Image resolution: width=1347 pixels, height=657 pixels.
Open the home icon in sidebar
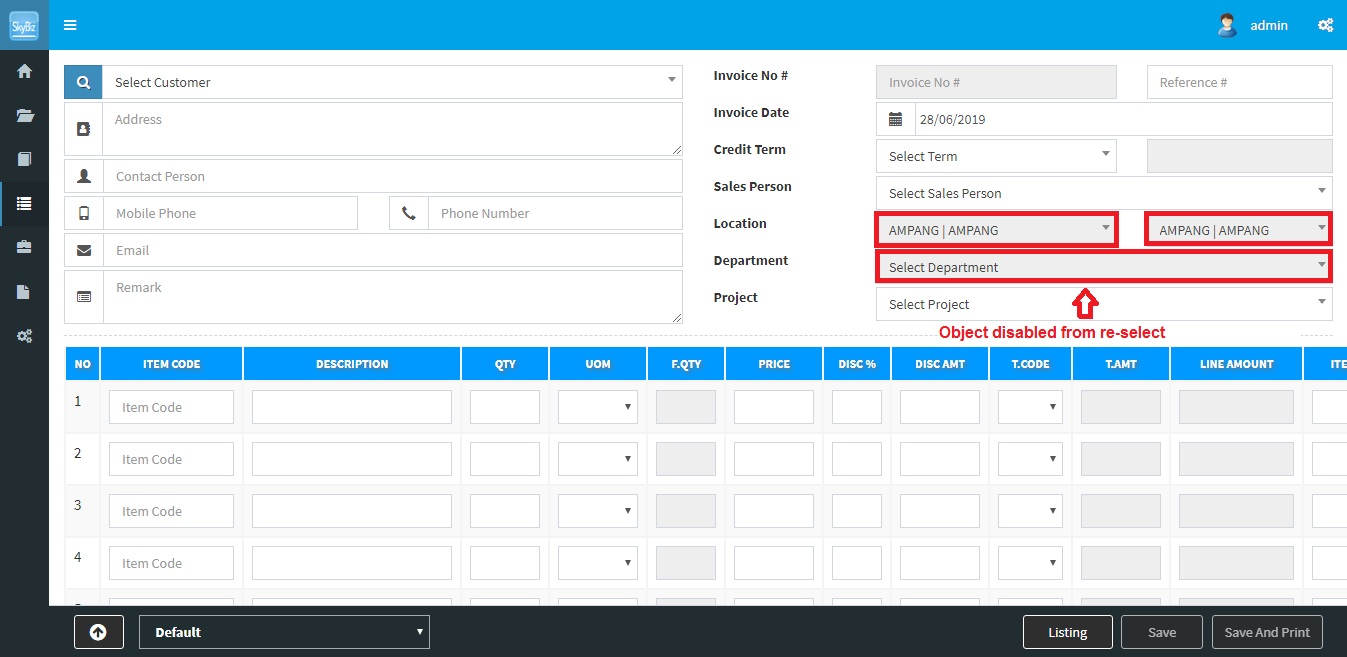pyautogui.click(x=24, y=71)
